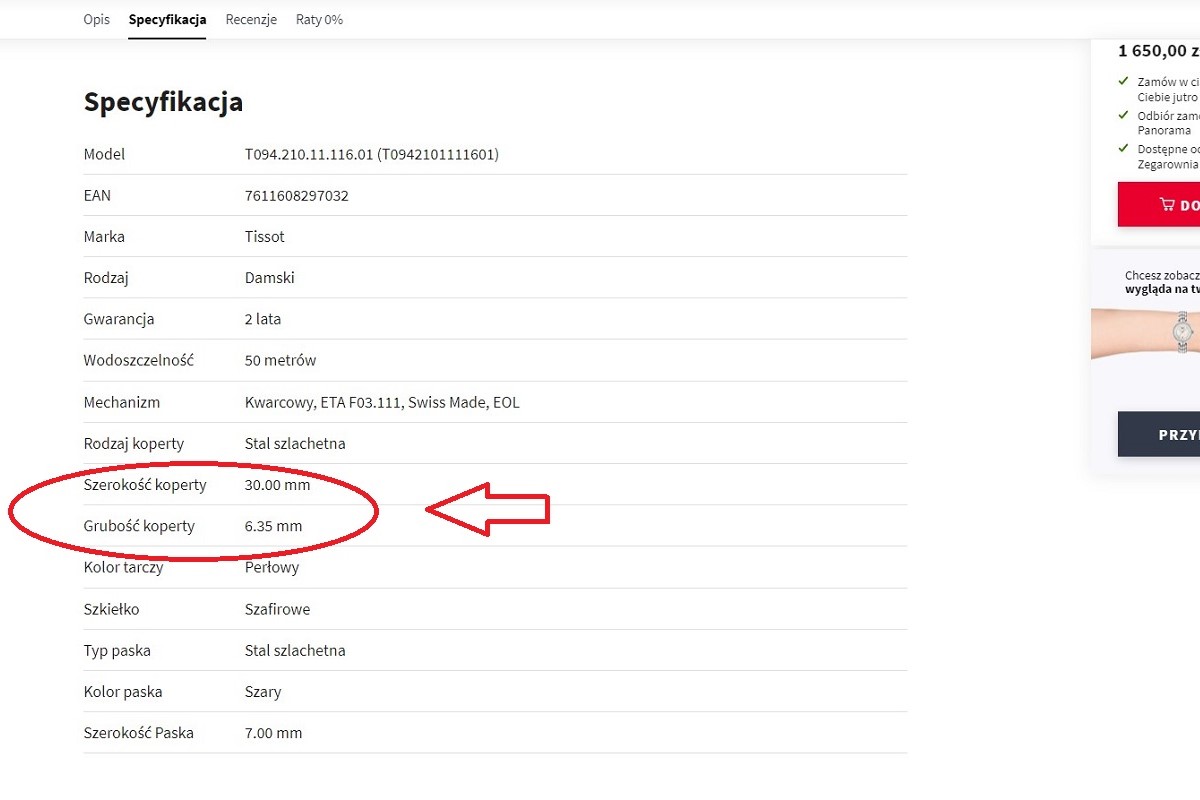Click the shopping cart icon
This screenshot has width=1200, height=800.
pyautogui.click(x=1166, y=204)
